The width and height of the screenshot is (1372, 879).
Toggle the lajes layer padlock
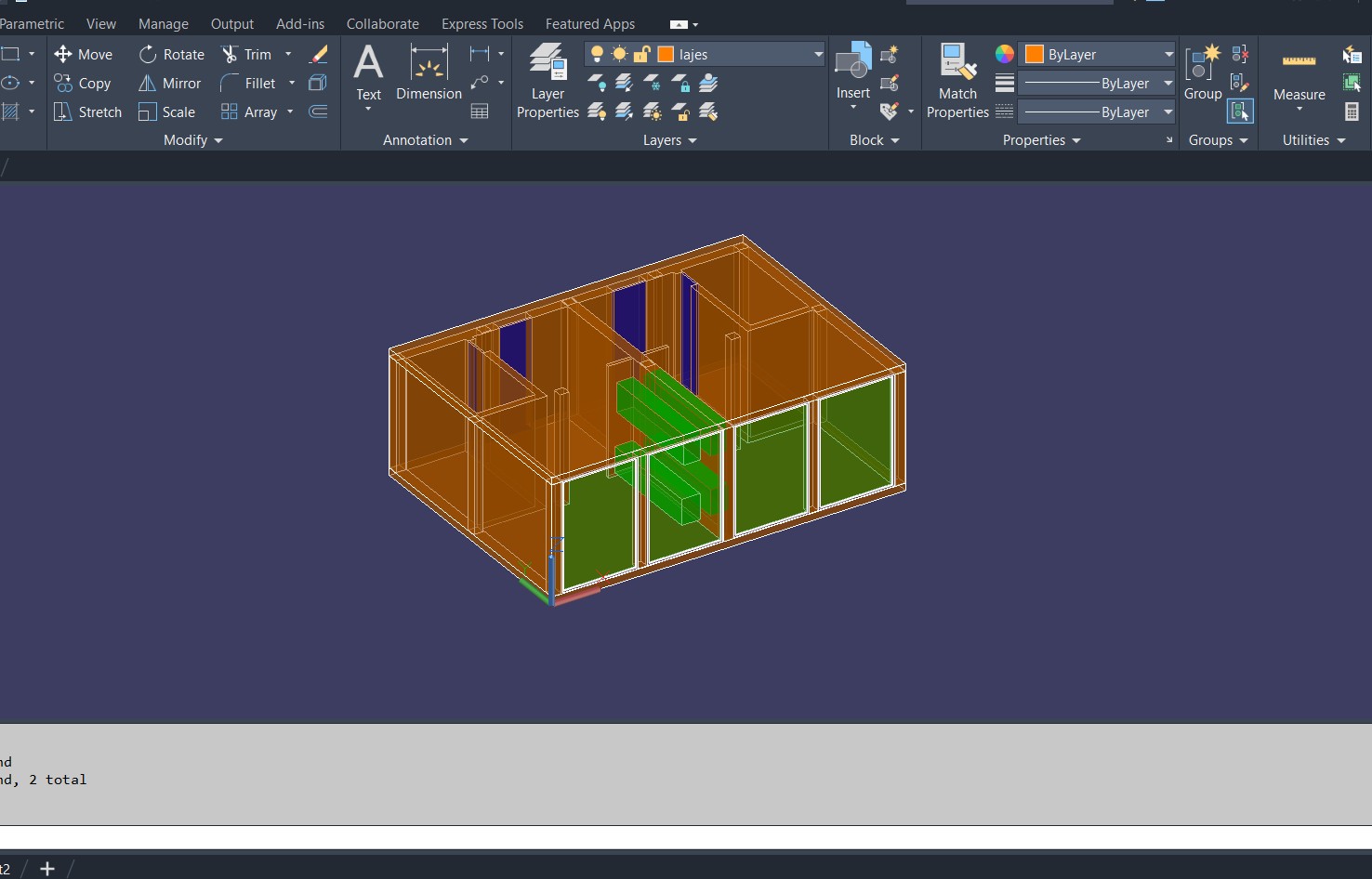click(x=641, y=55)
